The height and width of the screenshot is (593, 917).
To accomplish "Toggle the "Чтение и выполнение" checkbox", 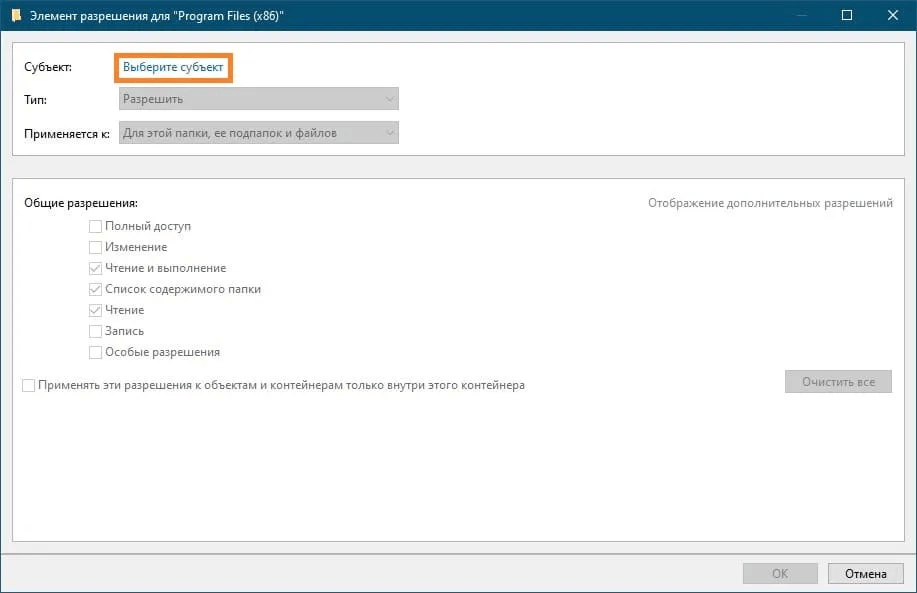I will click(96, 268).
